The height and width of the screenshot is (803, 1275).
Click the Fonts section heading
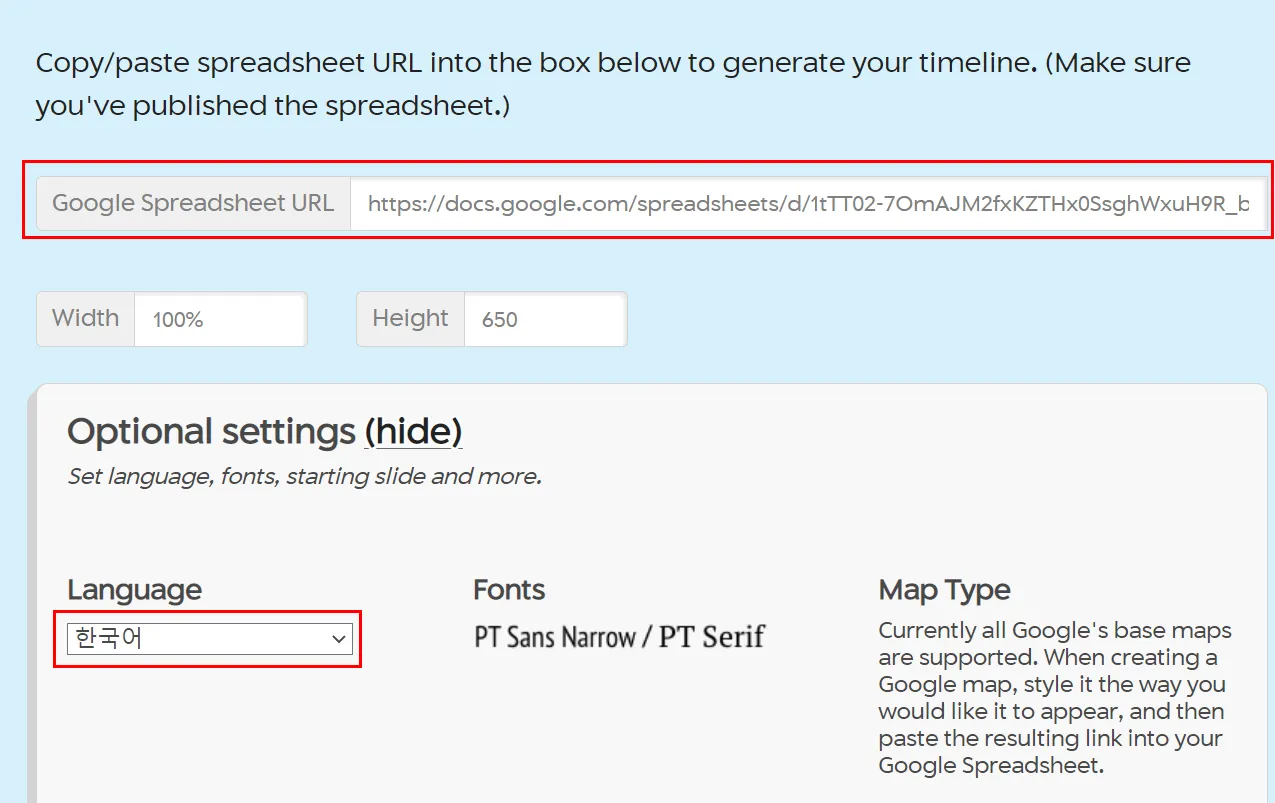[x=509, y=590]
